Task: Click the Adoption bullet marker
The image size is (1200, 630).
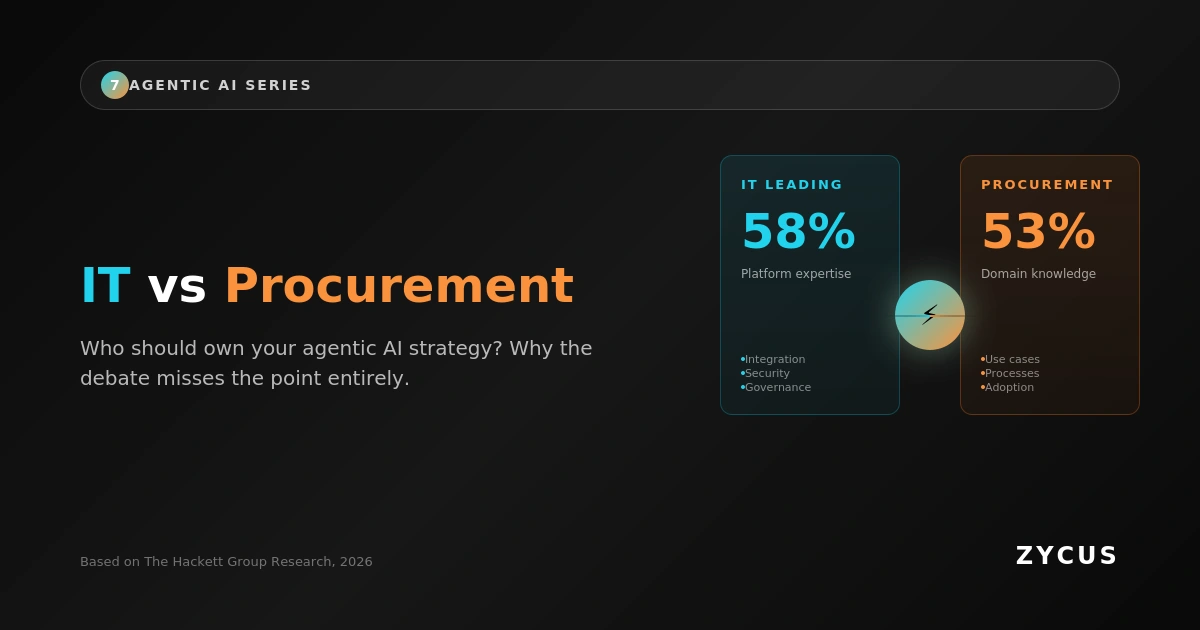Action: coord(981,387)
